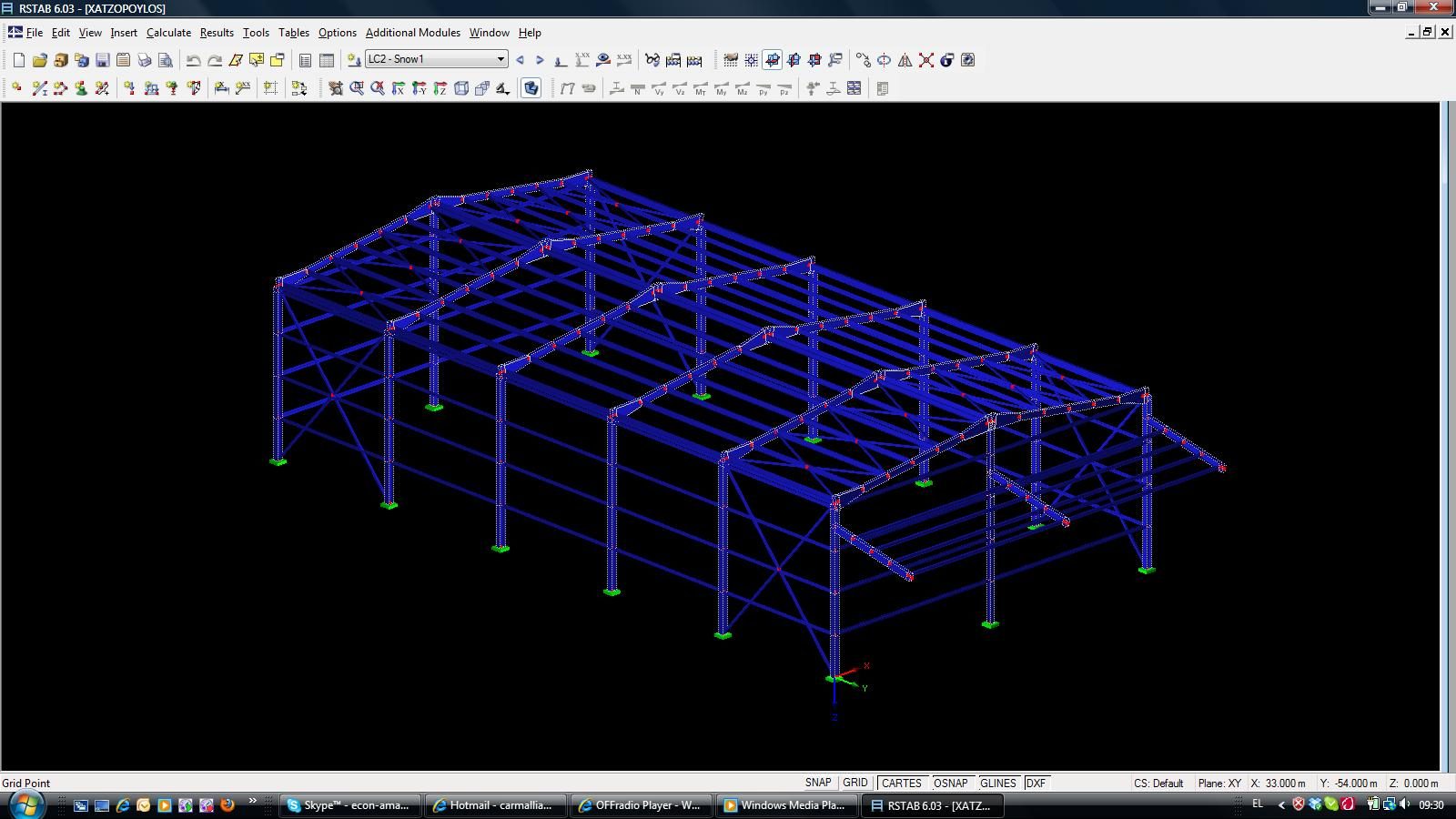Undo the last action

point(194,60)
